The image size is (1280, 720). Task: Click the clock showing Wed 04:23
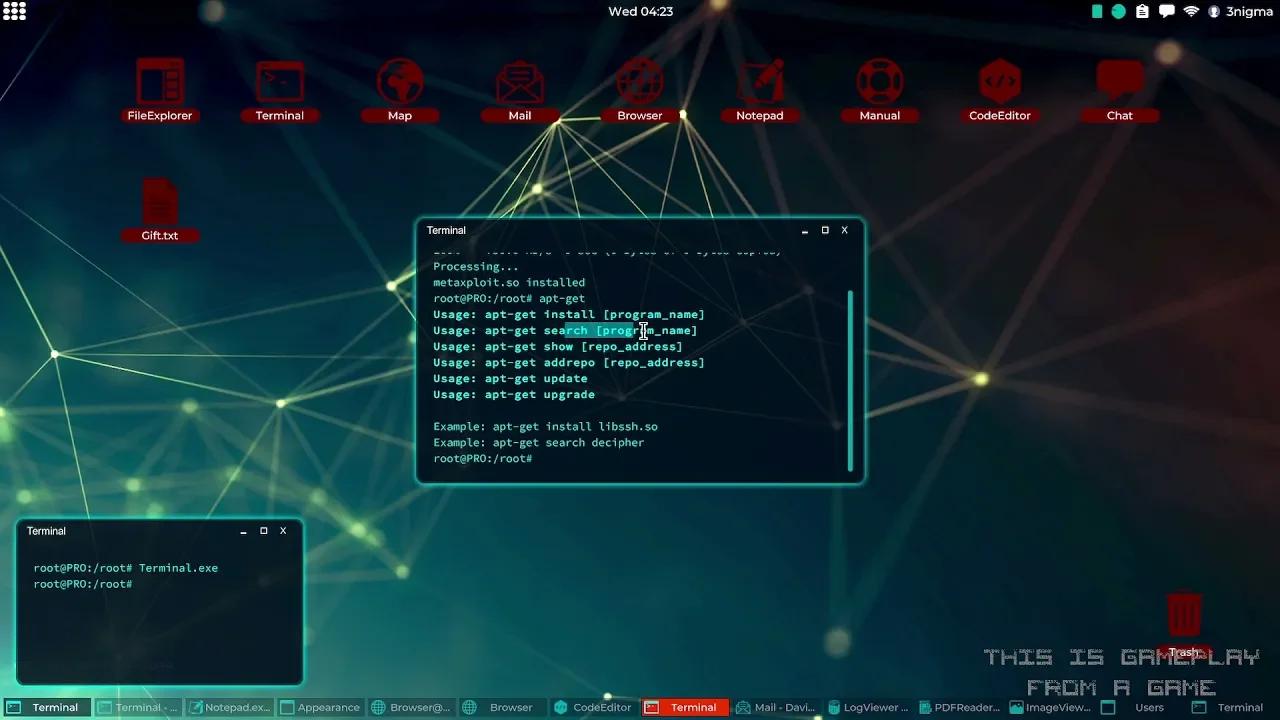(x=640, y=12)
